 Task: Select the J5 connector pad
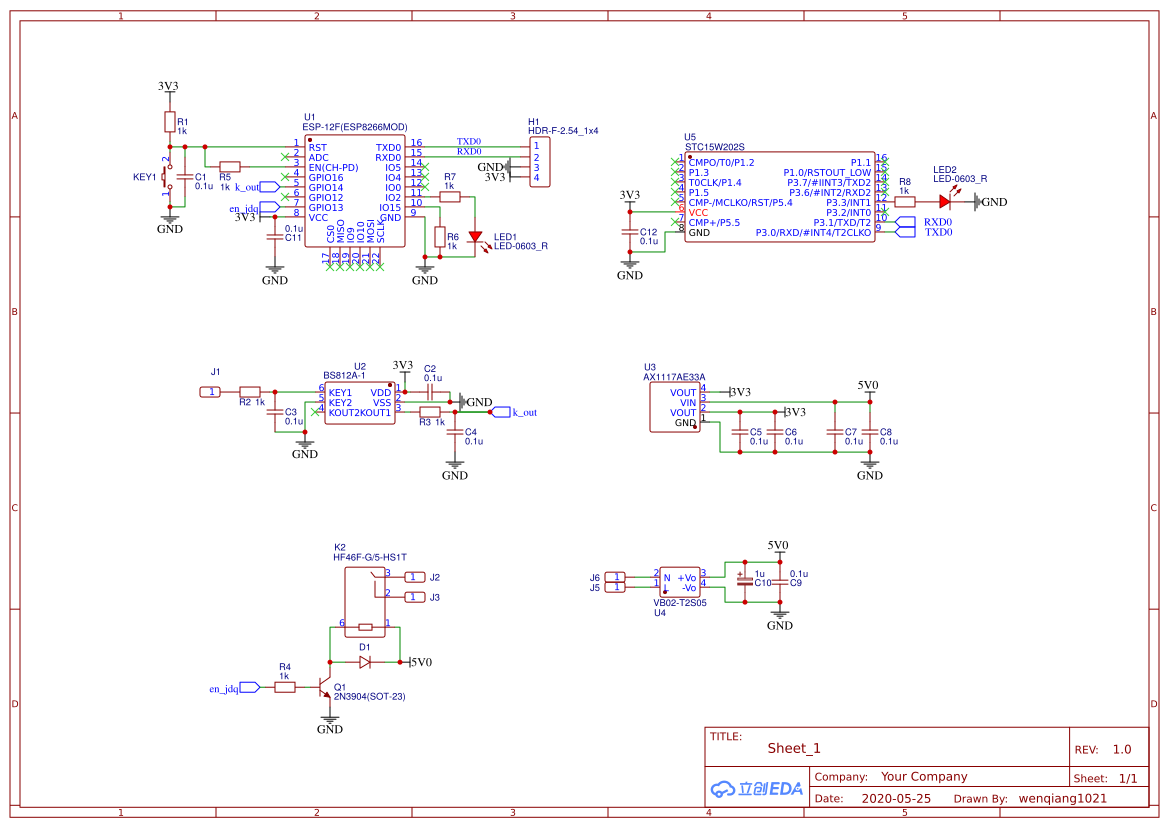pos(615,587)
